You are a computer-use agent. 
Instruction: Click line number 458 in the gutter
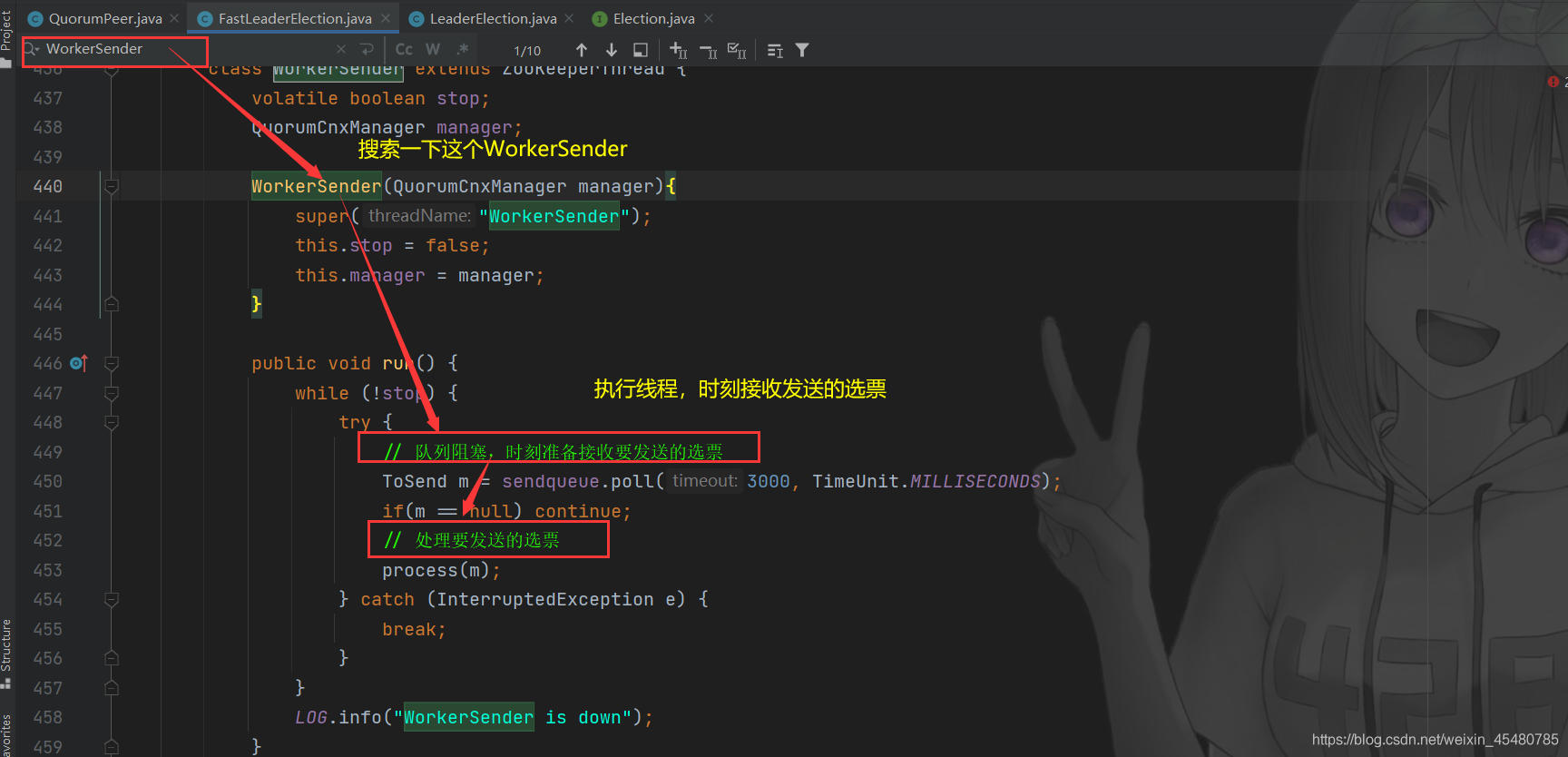point(48,717)
